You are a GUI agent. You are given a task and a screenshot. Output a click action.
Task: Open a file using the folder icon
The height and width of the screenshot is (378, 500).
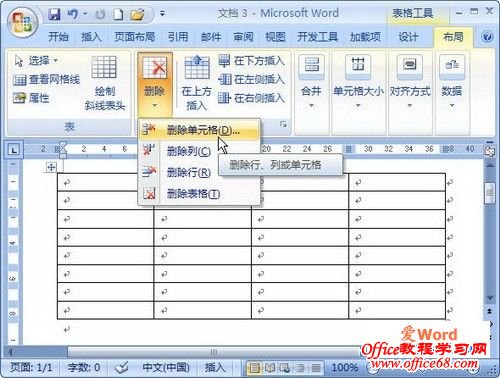coord(137,14)
